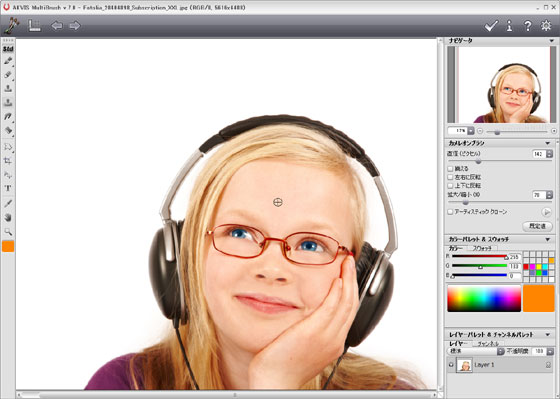560x399 pixels.
Task: Select the Hand pan tool
Action: (8, 218)
